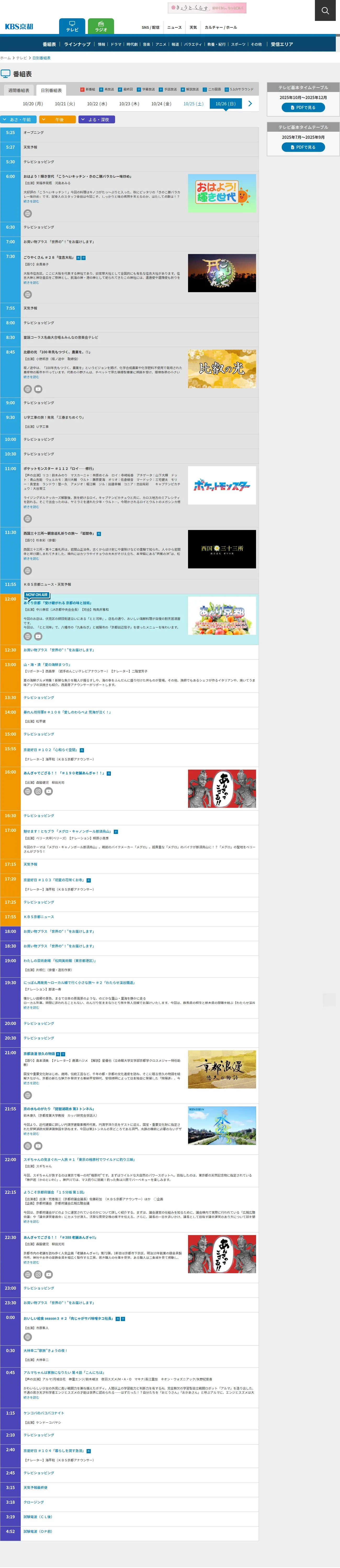
Task: Open website globe icon for 京のものがたり
Action: (27, 1146)
